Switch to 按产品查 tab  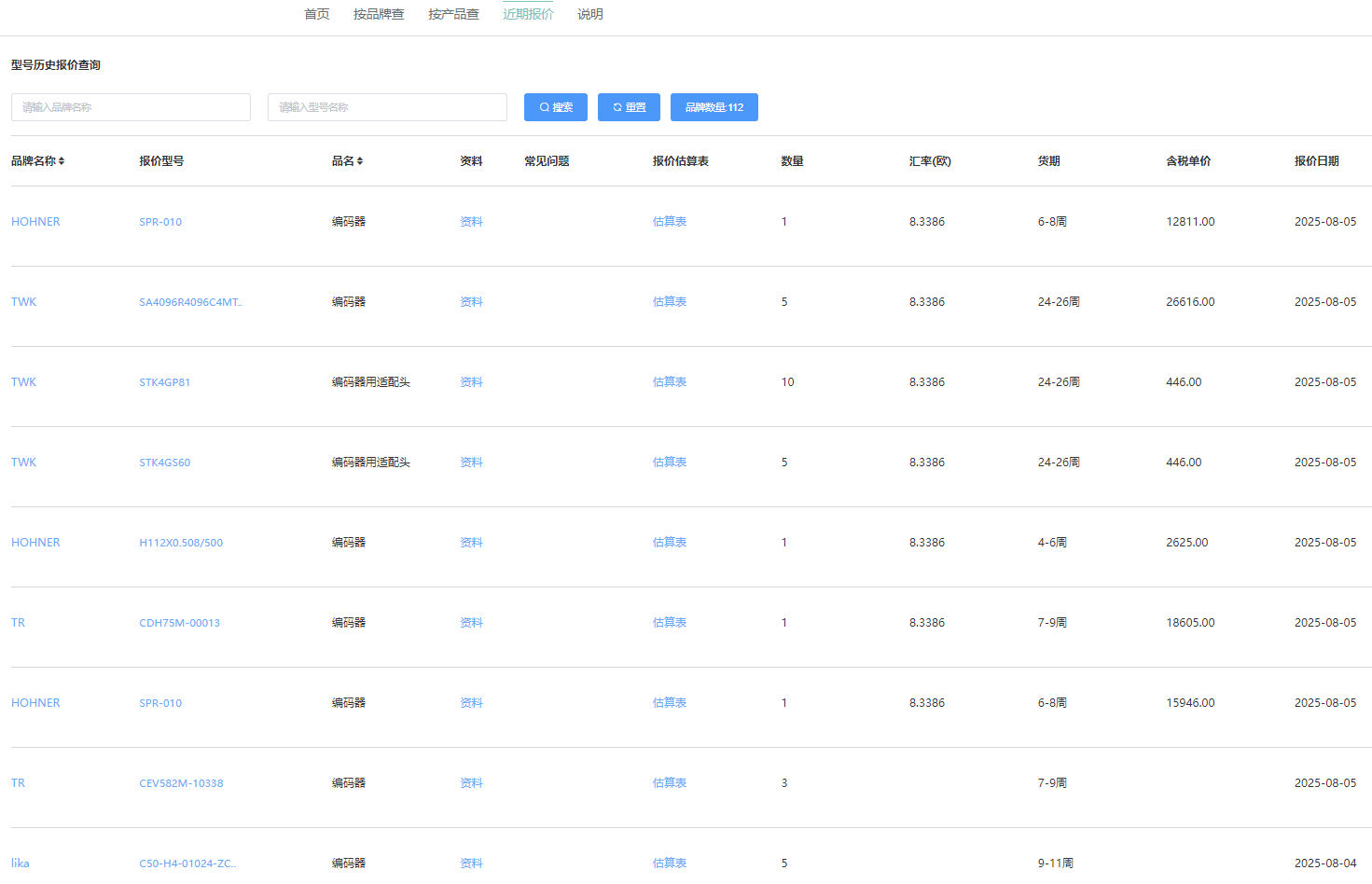(x=453, y=14)
